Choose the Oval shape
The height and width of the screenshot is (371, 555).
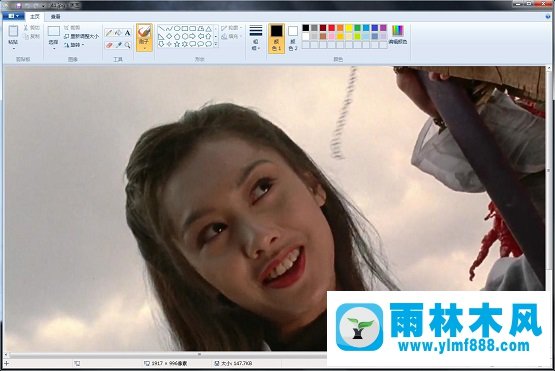point(177,28)
